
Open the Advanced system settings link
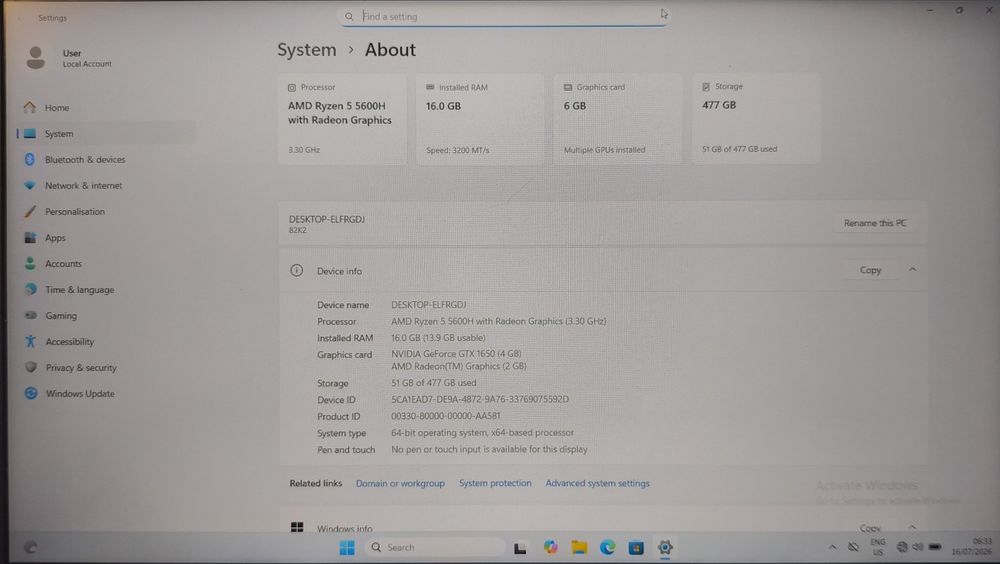[x=598, y=483]
